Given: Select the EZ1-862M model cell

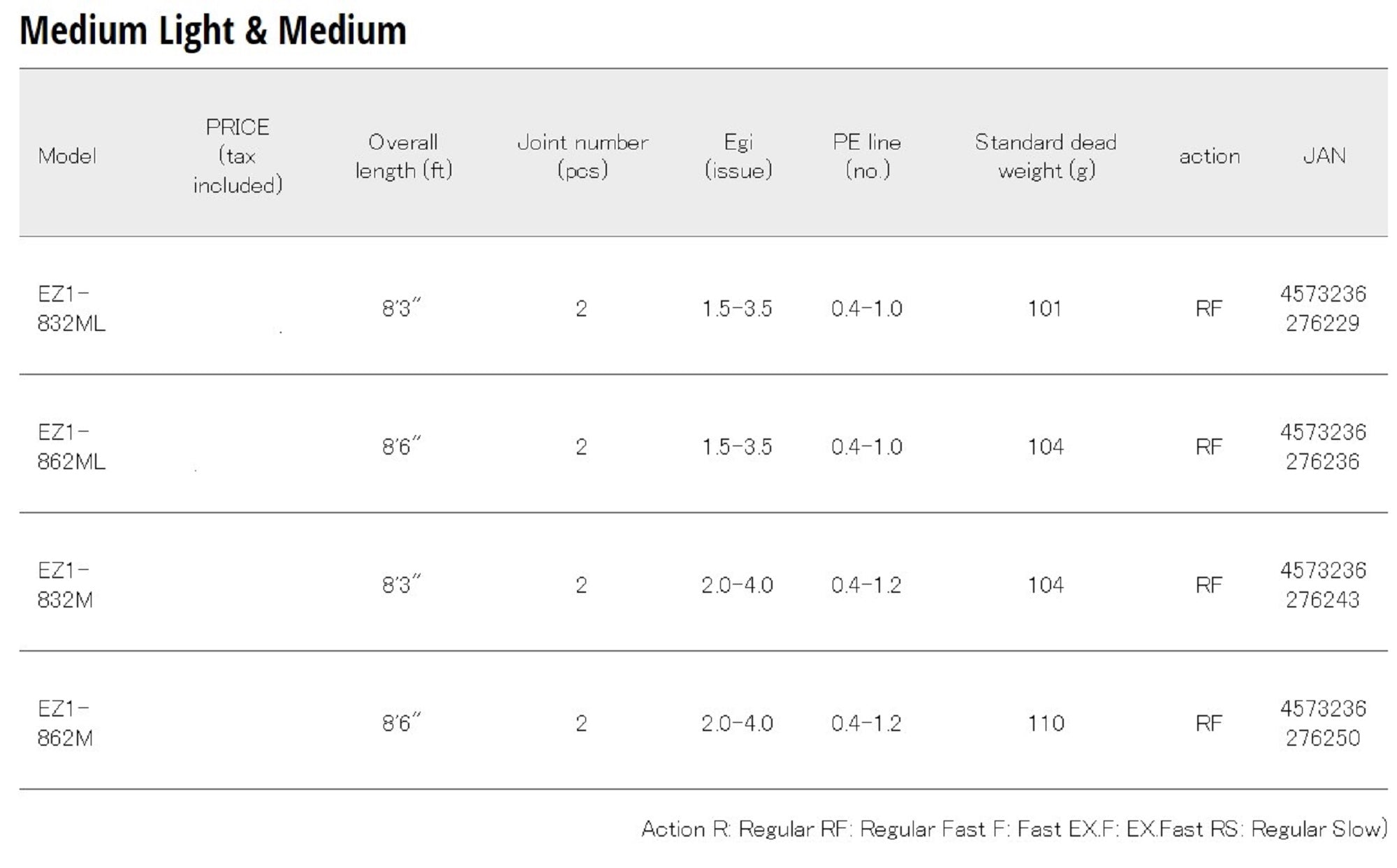Looking at the screenshot, I should click(65, 723).
